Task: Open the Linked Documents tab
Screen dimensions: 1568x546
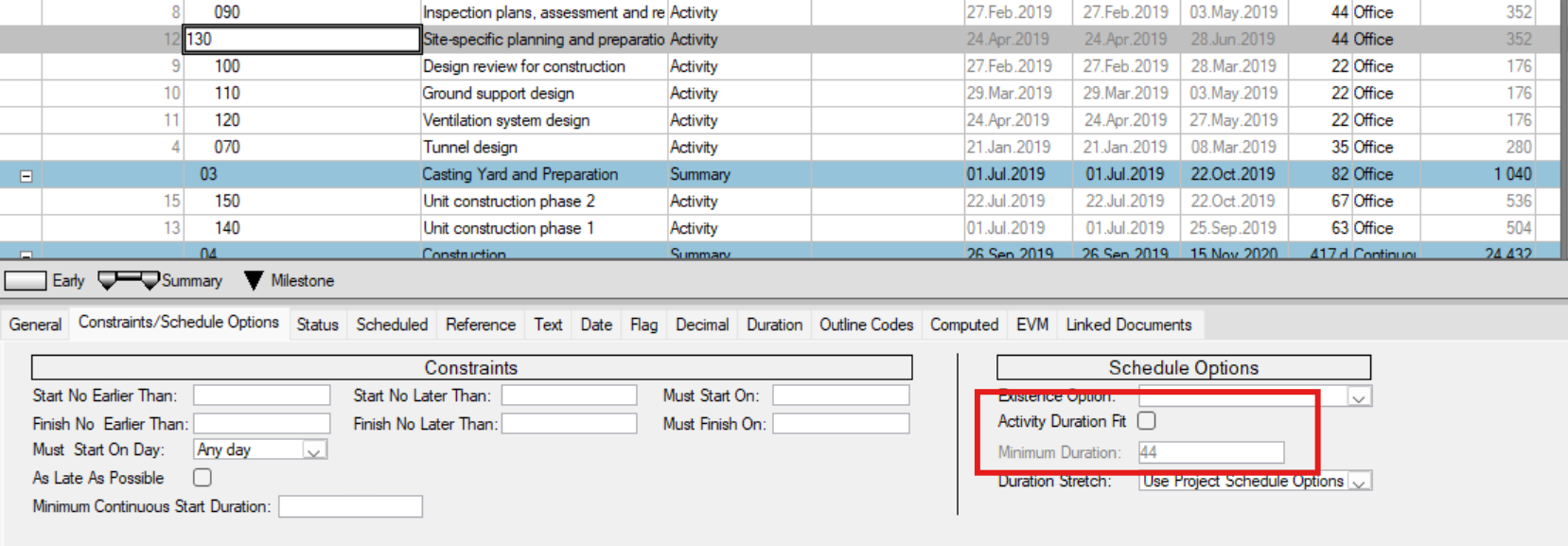Action: pyautogui.click(x=1129, y=325)
